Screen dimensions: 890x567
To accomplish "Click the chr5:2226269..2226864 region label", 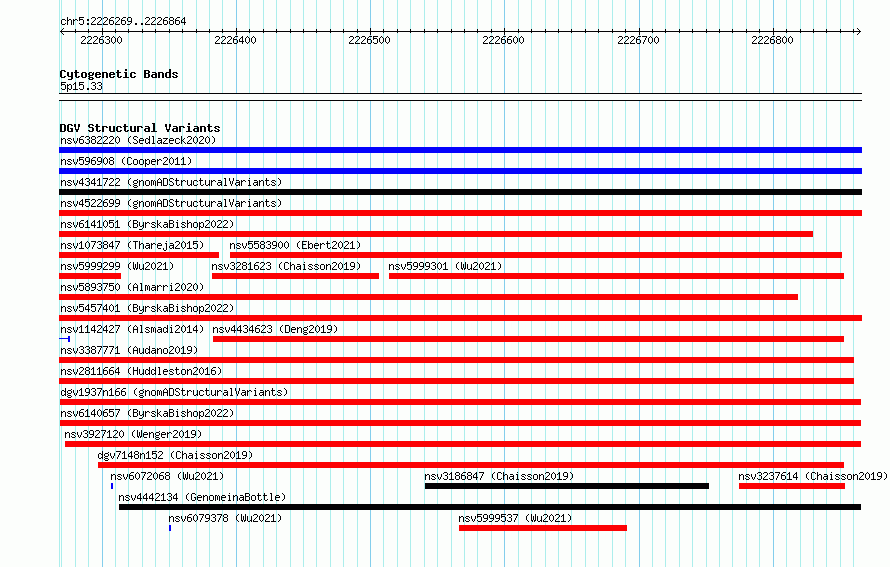I will (123, 21).
